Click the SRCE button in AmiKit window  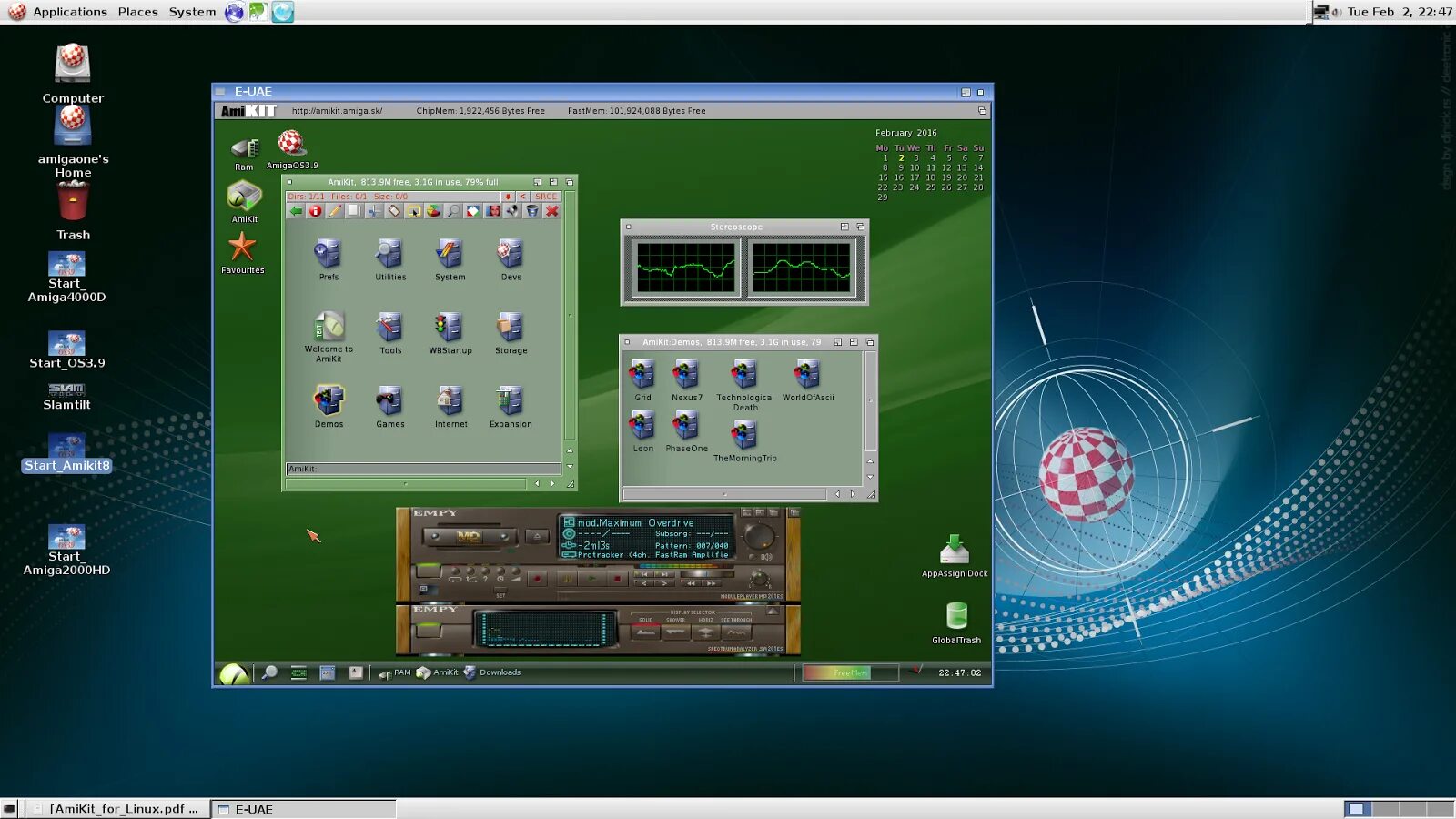545,197
